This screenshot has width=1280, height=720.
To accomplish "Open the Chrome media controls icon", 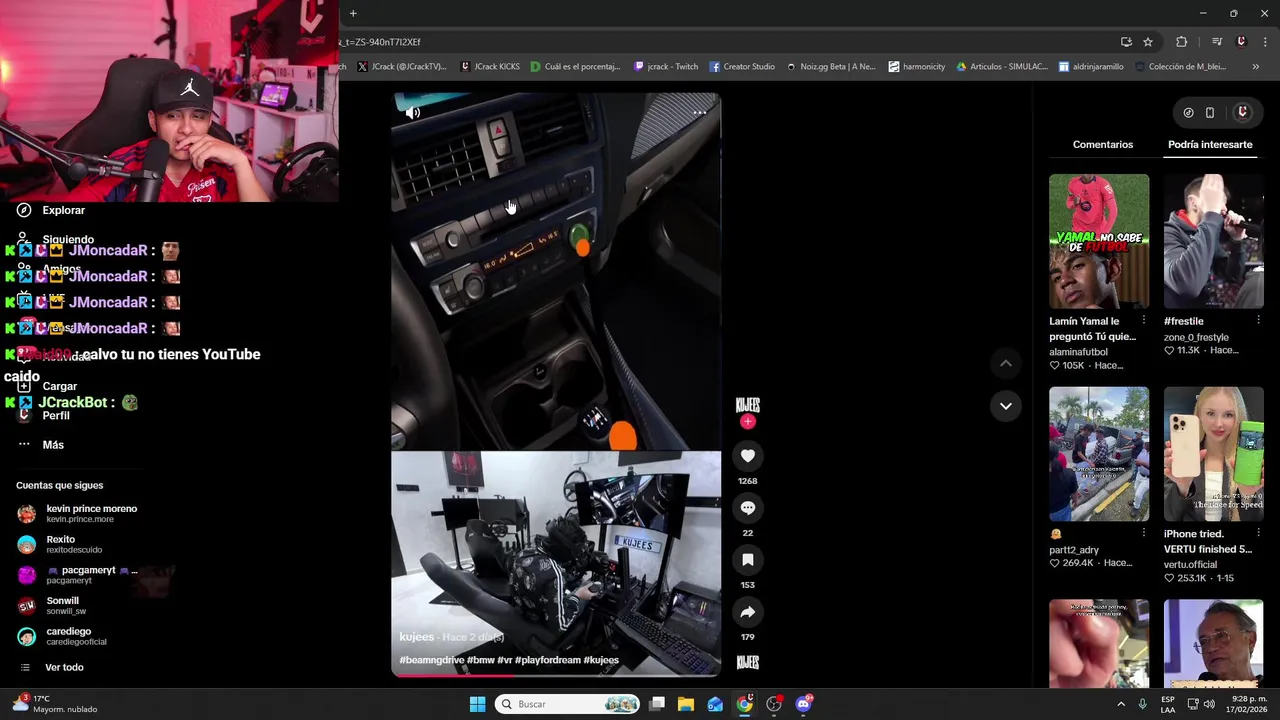I will (1217, 42).
